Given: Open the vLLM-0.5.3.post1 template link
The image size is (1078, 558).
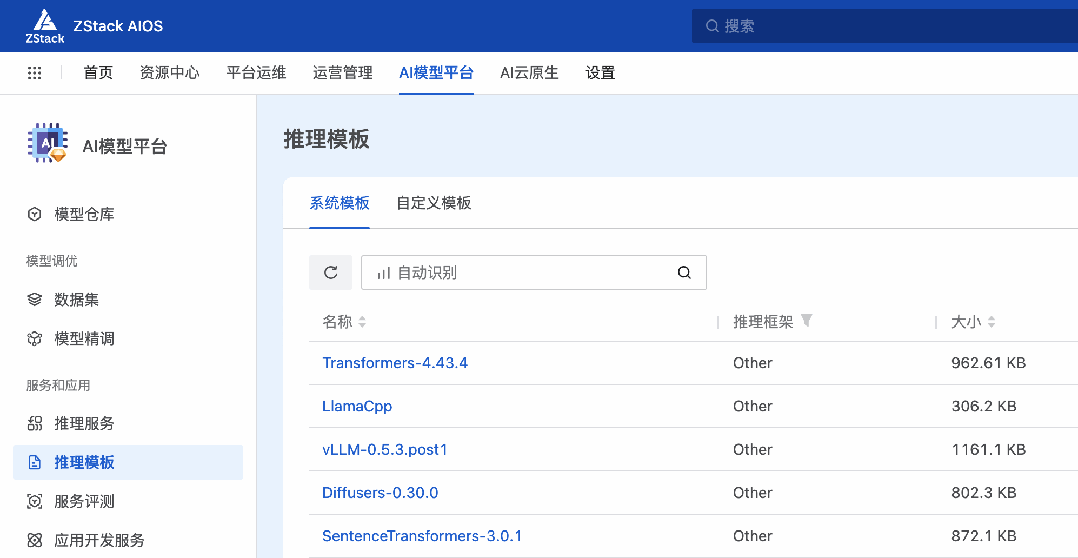Looking at the screenshot, I should [x=384, y=450].
